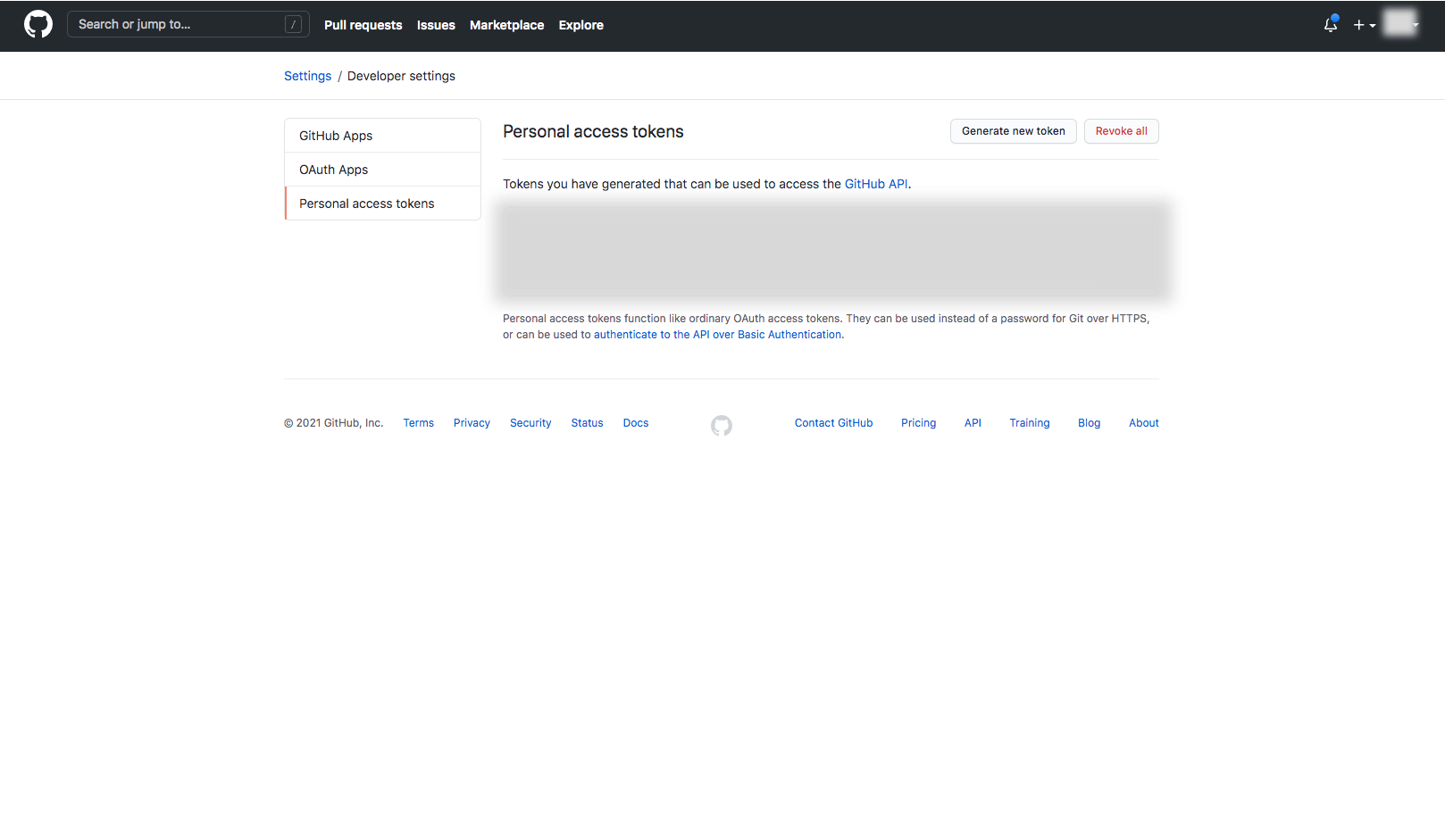Screen dimensions: 1445x840
Task: Click the Settings breadcrumb link
Action: [x=307, y=76]
